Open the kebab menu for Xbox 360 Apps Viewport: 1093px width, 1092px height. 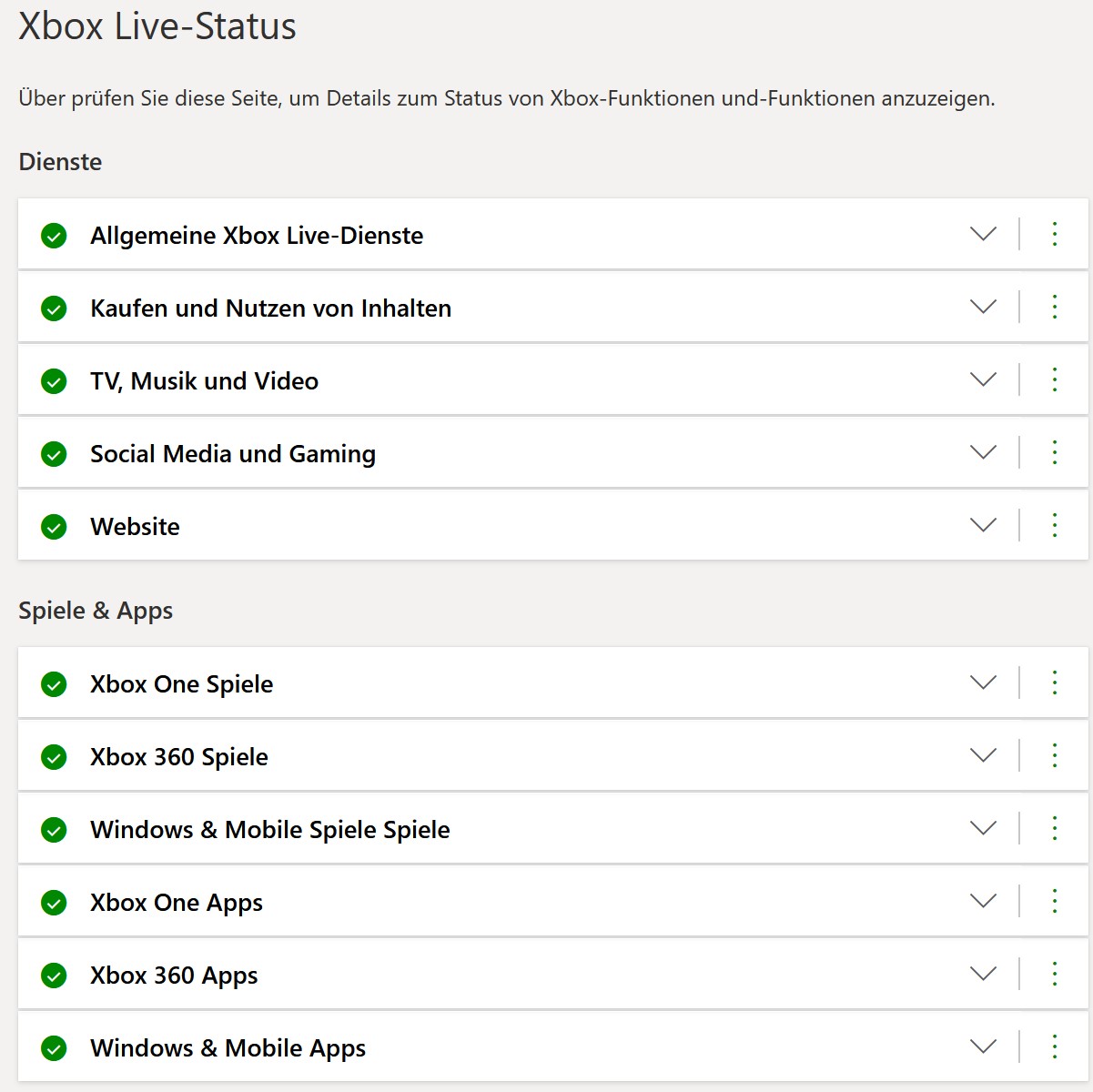click(x=1054, y=975)
